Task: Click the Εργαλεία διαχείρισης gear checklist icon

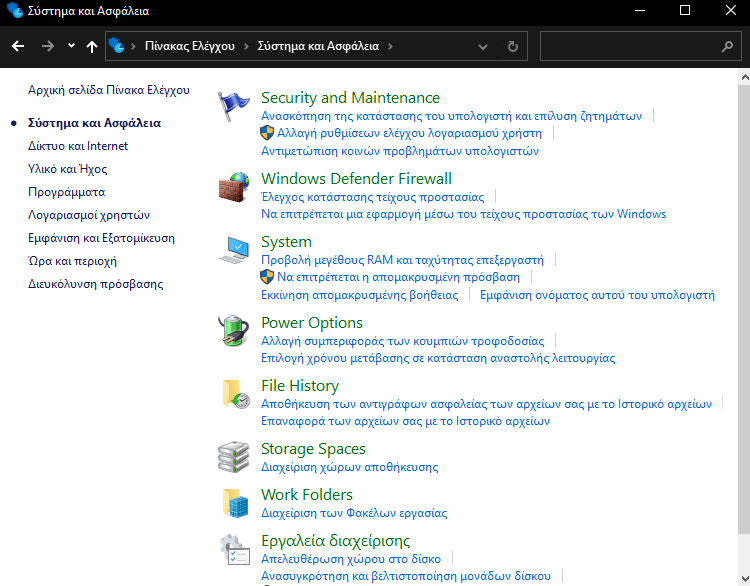Action: pyautogui.click(x=235, y=550)
